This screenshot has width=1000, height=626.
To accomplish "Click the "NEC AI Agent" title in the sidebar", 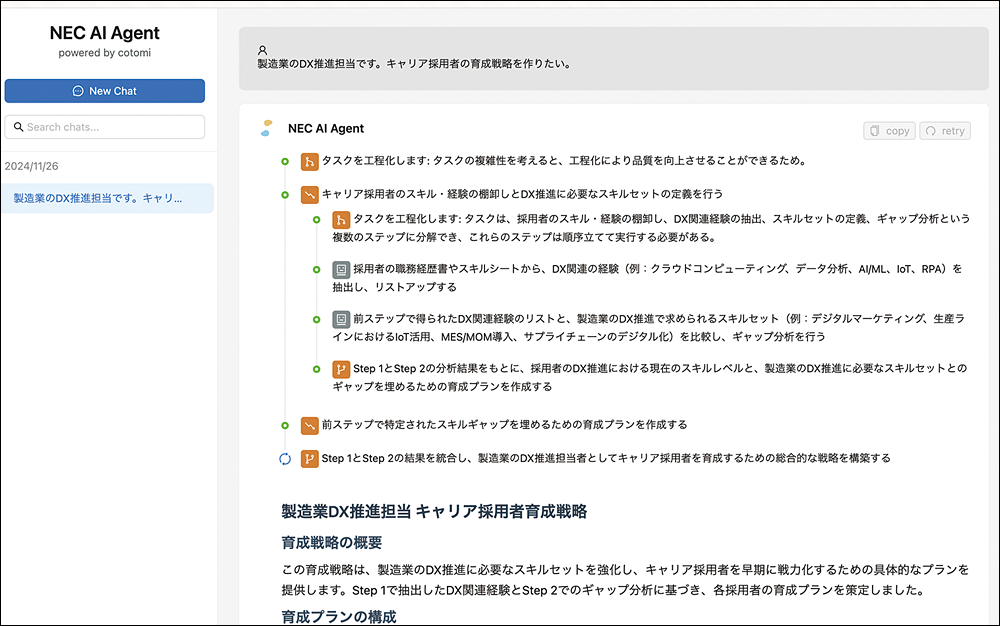I will click(105, 33).
